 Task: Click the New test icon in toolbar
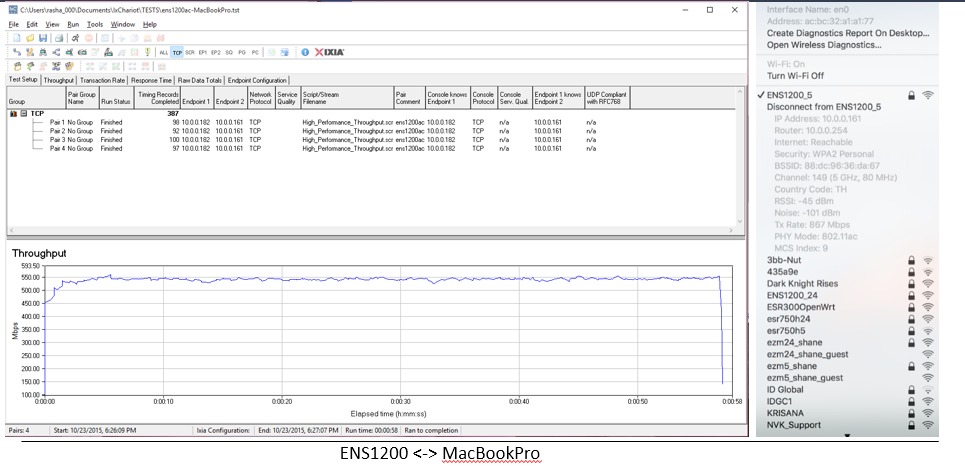click(17, 38)
